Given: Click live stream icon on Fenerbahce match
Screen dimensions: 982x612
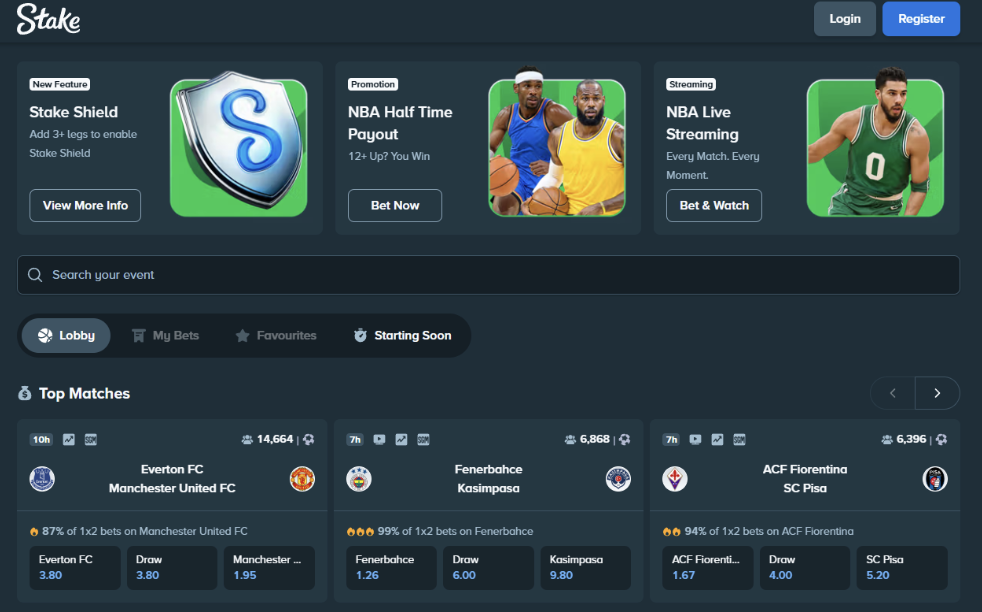Looking at the screenshot, I should [x=379, y=439].
